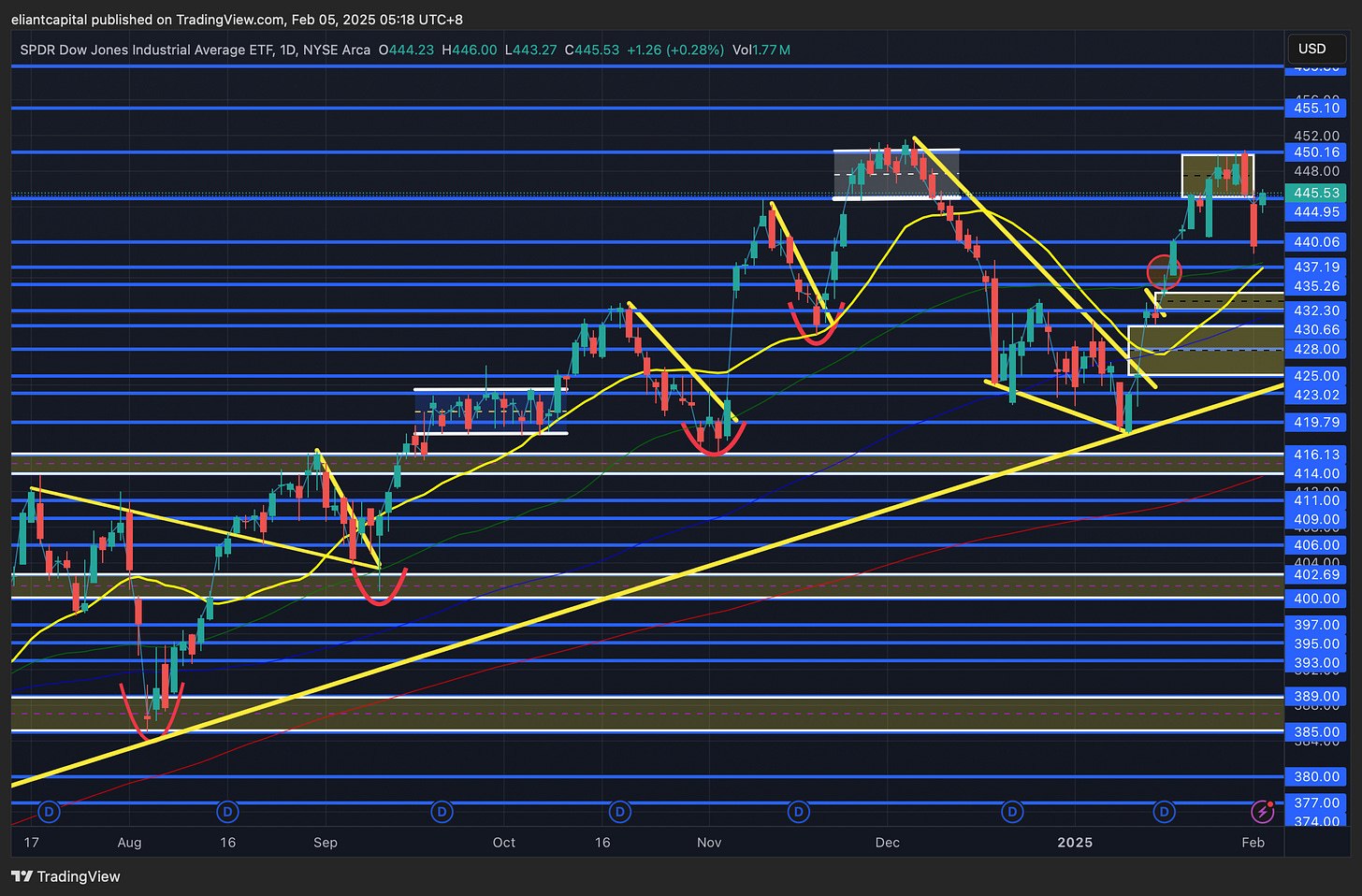Viewport: 1362px width, 896px height.
Task: Click the 411.00 price level label
Action: coord(1316,500)
